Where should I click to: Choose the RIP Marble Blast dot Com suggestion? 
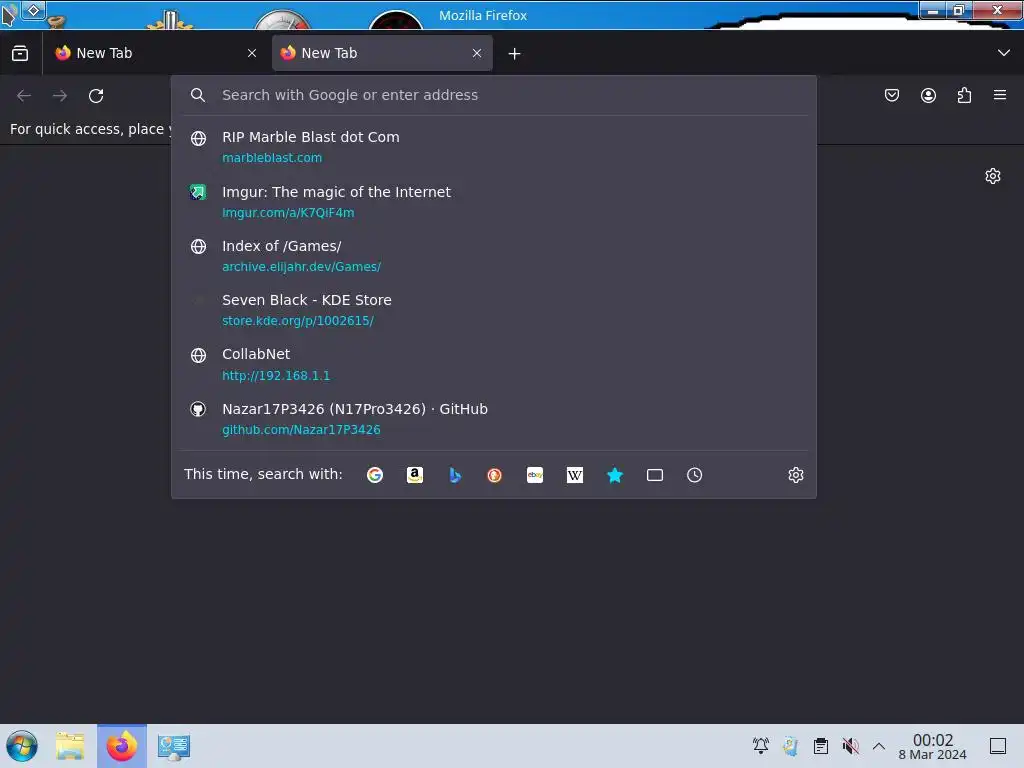coord(494,147)
